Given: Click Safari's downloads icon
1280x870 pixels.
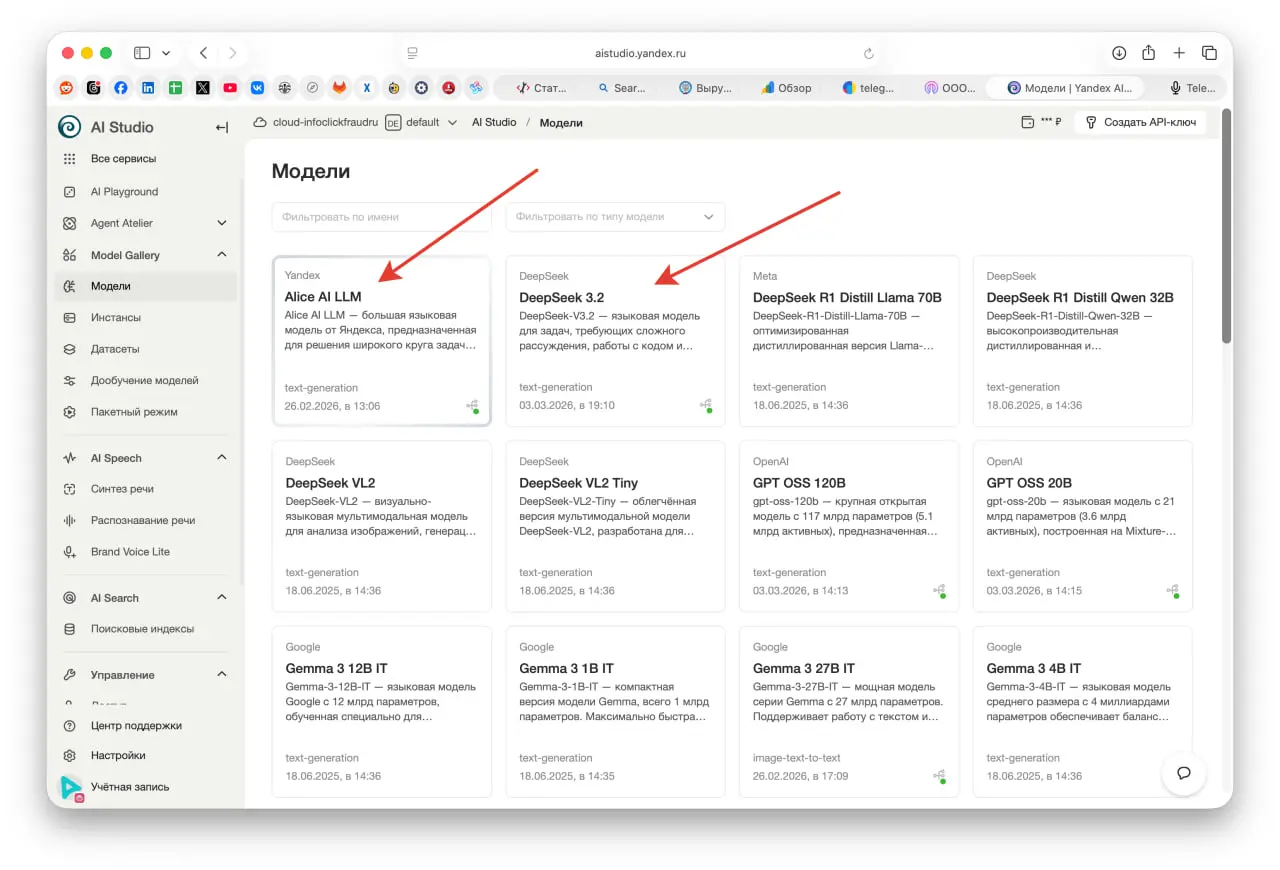Looking at the screenshot, I should (1119, 53).
